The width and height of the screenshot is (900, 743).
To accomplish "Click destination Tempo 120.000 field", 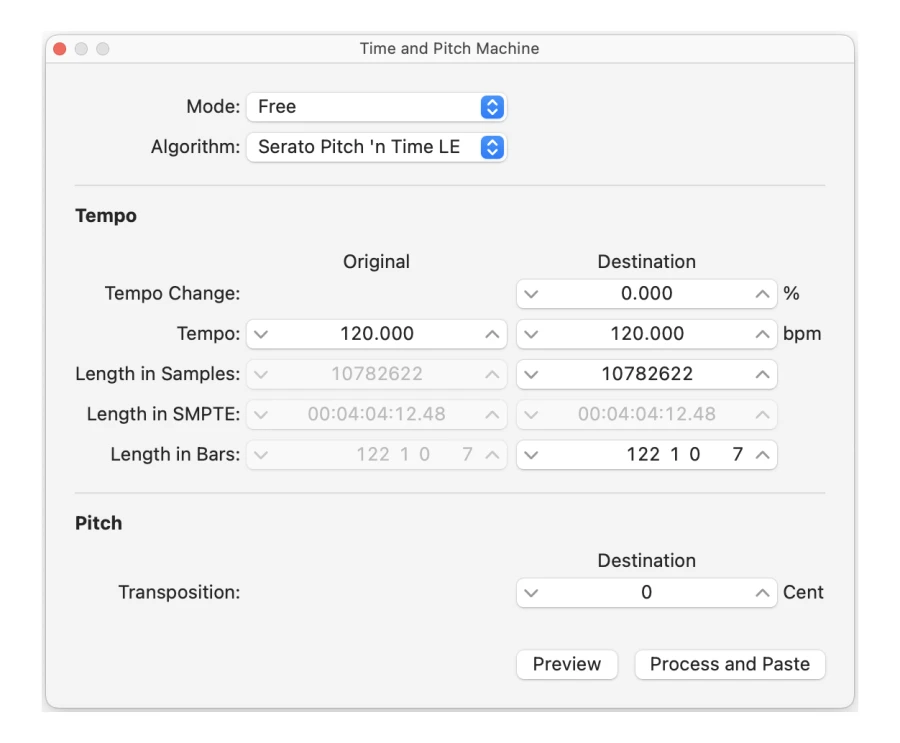I will (x=647, y=334).
